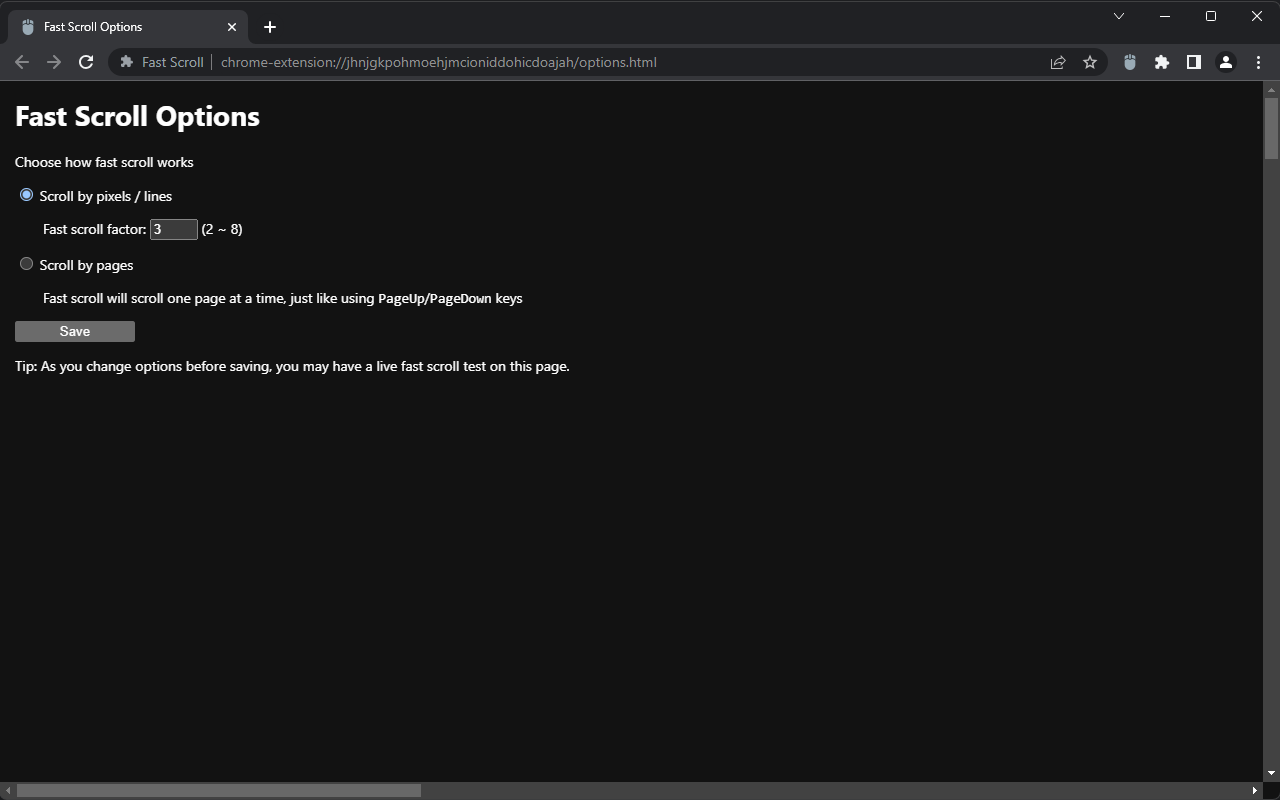Open the Extensions puzzle menu
This screenshot has width=1280, height=800.
coord(1162,62)
